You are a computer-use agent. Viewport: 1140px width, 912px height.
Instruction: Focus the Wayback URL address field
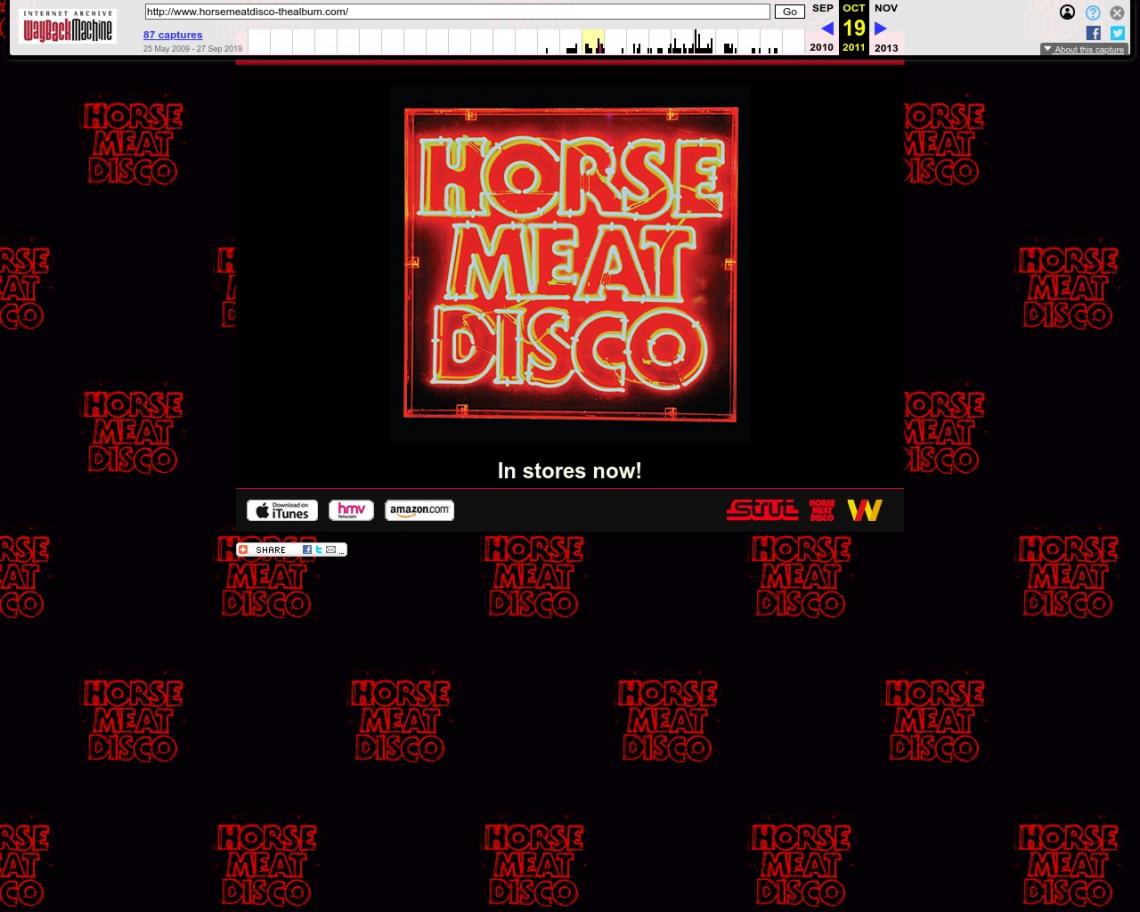(457, 12)
